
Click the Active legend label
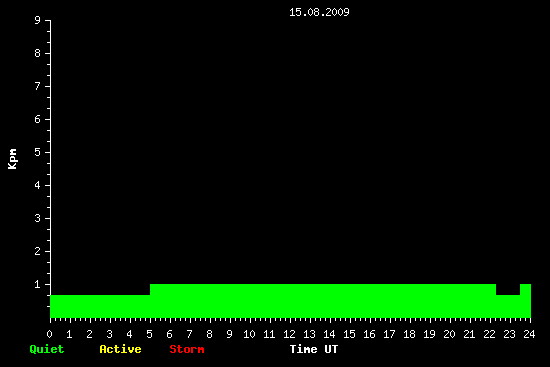click(120, 349)
